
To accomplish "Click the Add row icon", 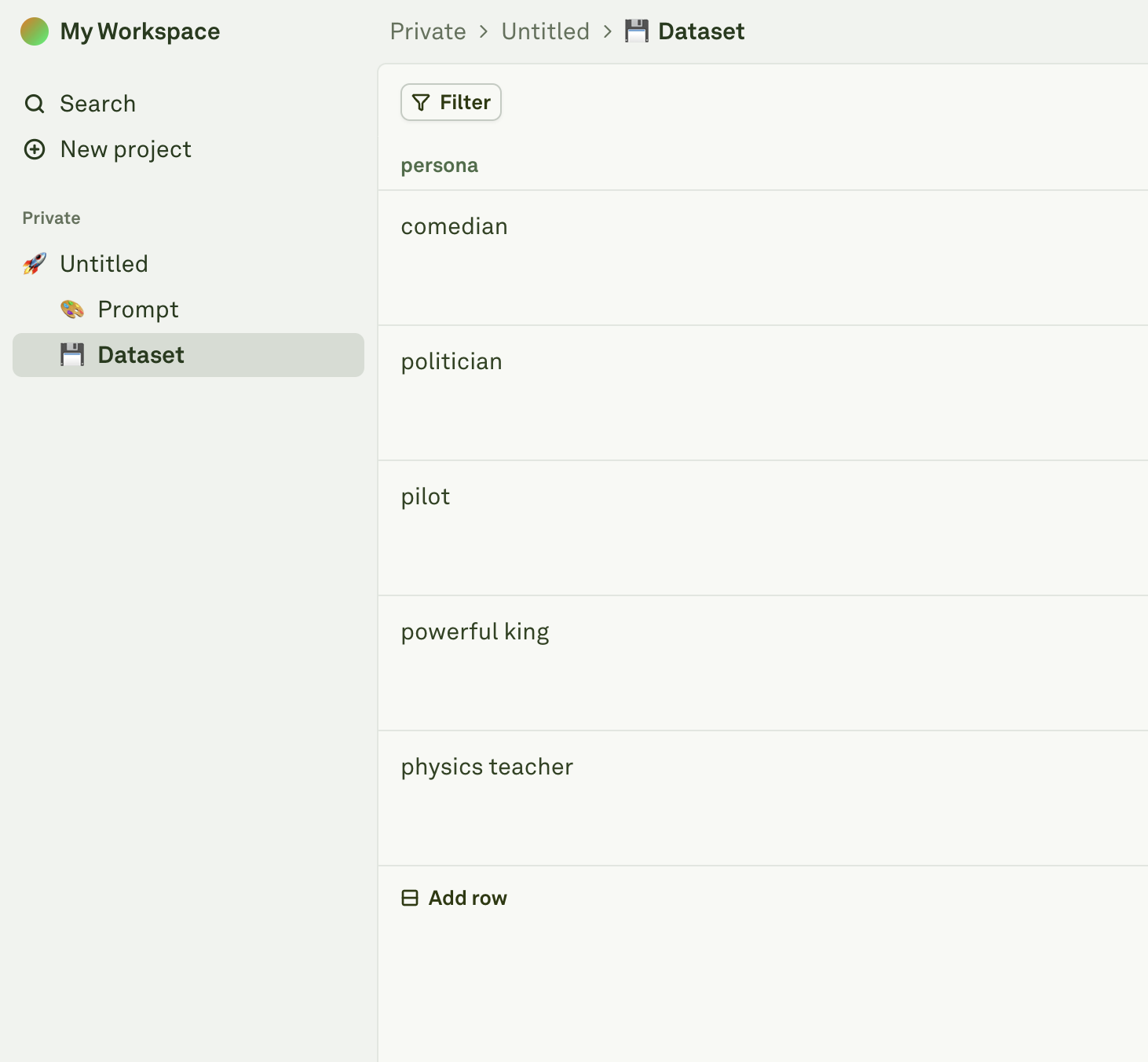I will tap(410, 898).
